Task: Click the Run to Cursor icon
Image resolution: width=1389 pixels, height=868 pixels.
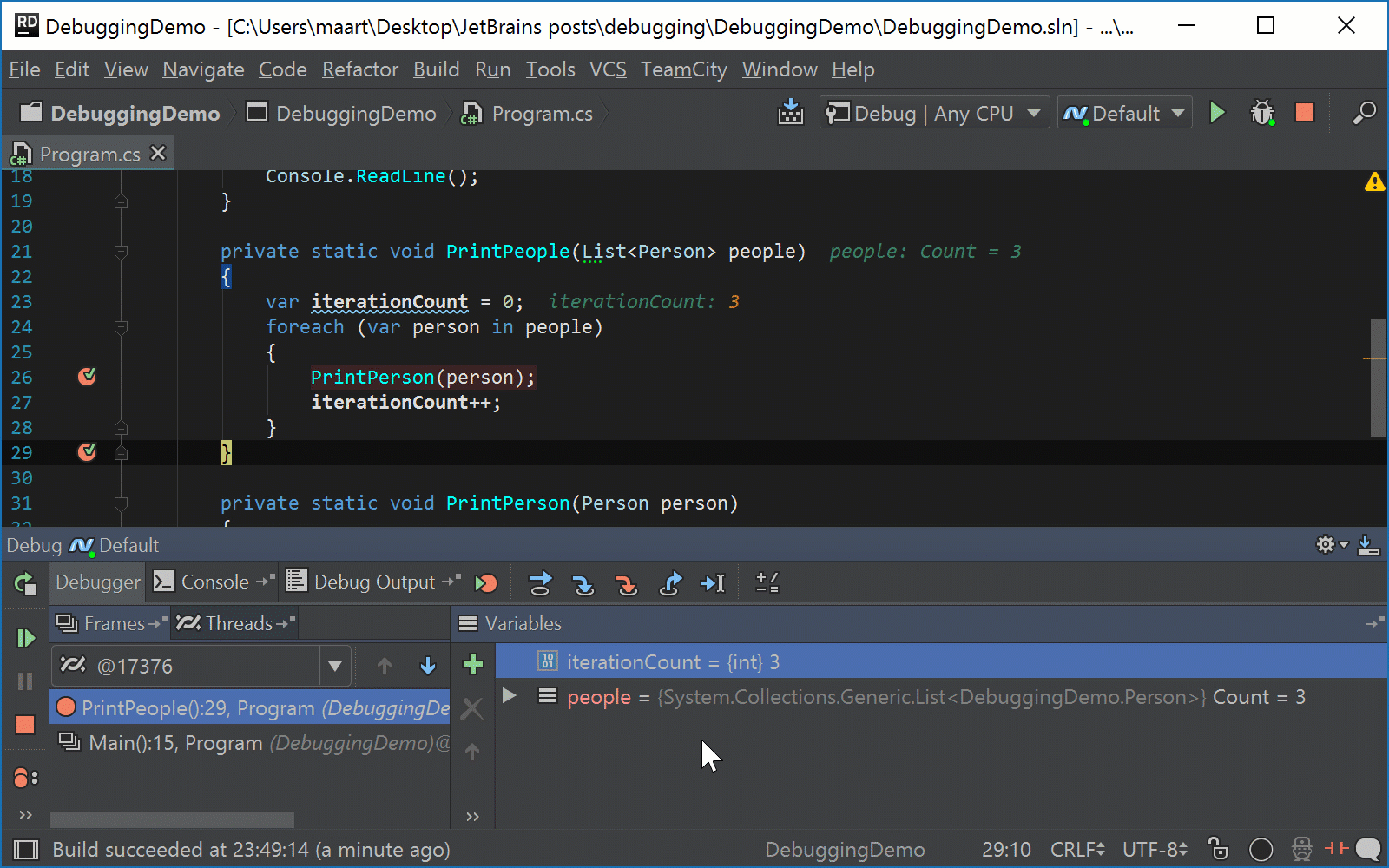Action: coord(714,583)
